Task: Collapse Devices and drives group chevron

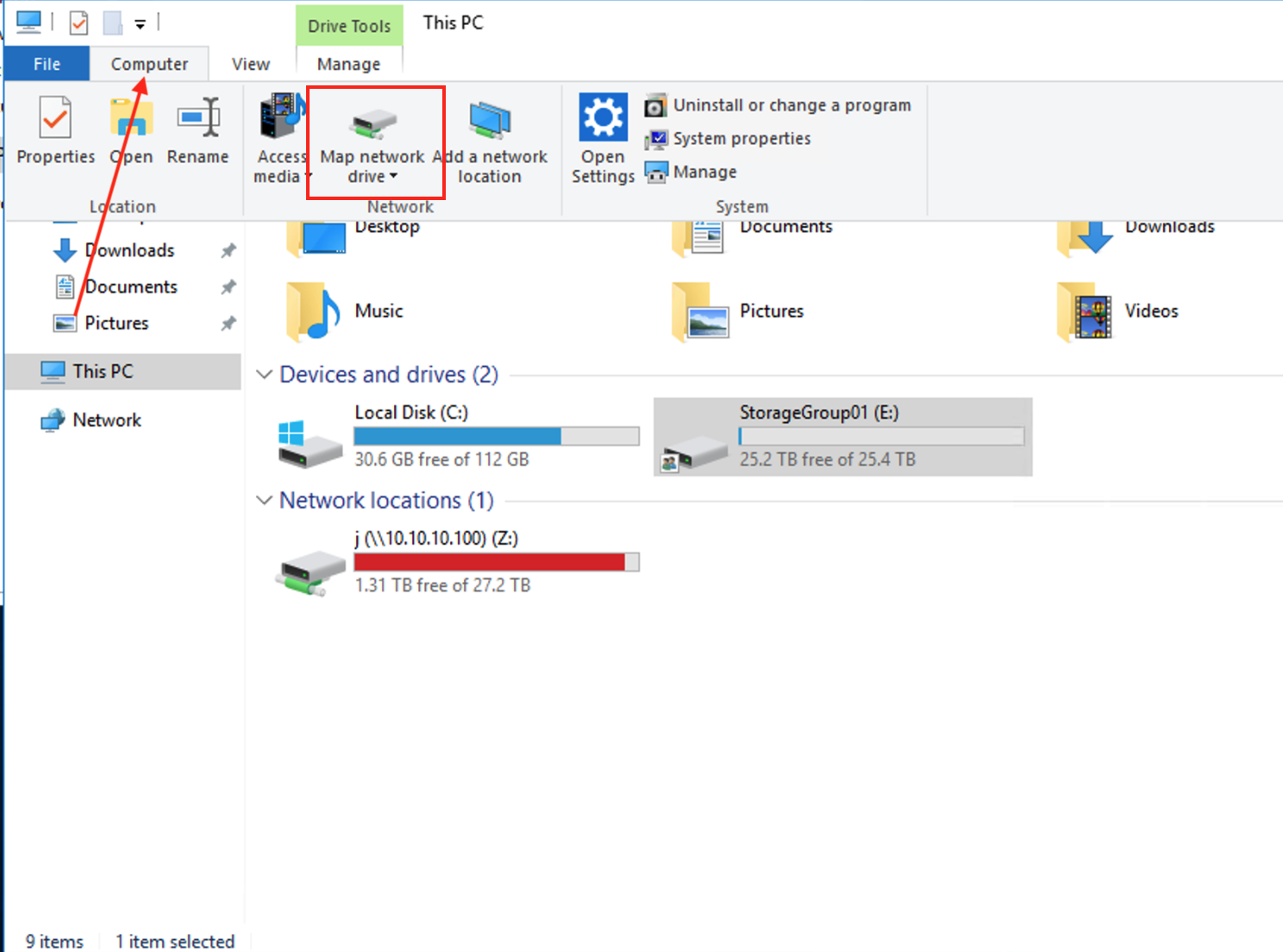Action: (x=265, y=375)
